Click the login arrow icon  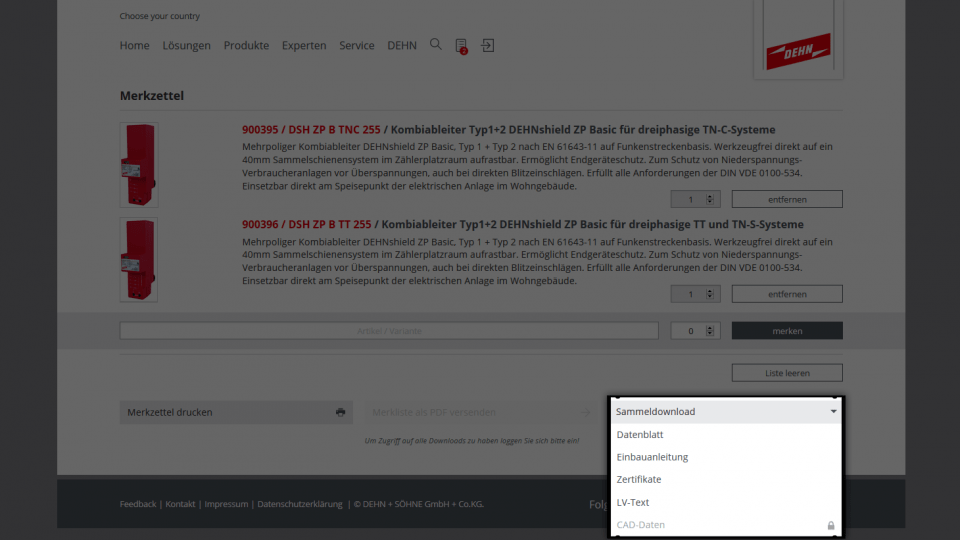pos(487,45)
